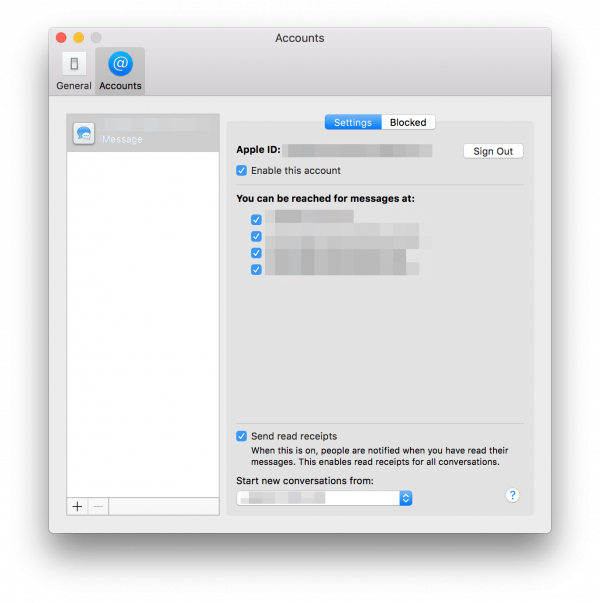Screen dimensions: 600x603
Task: Close the Accounts window with red button
Action: pyautogui.click(x=61, y=38)
